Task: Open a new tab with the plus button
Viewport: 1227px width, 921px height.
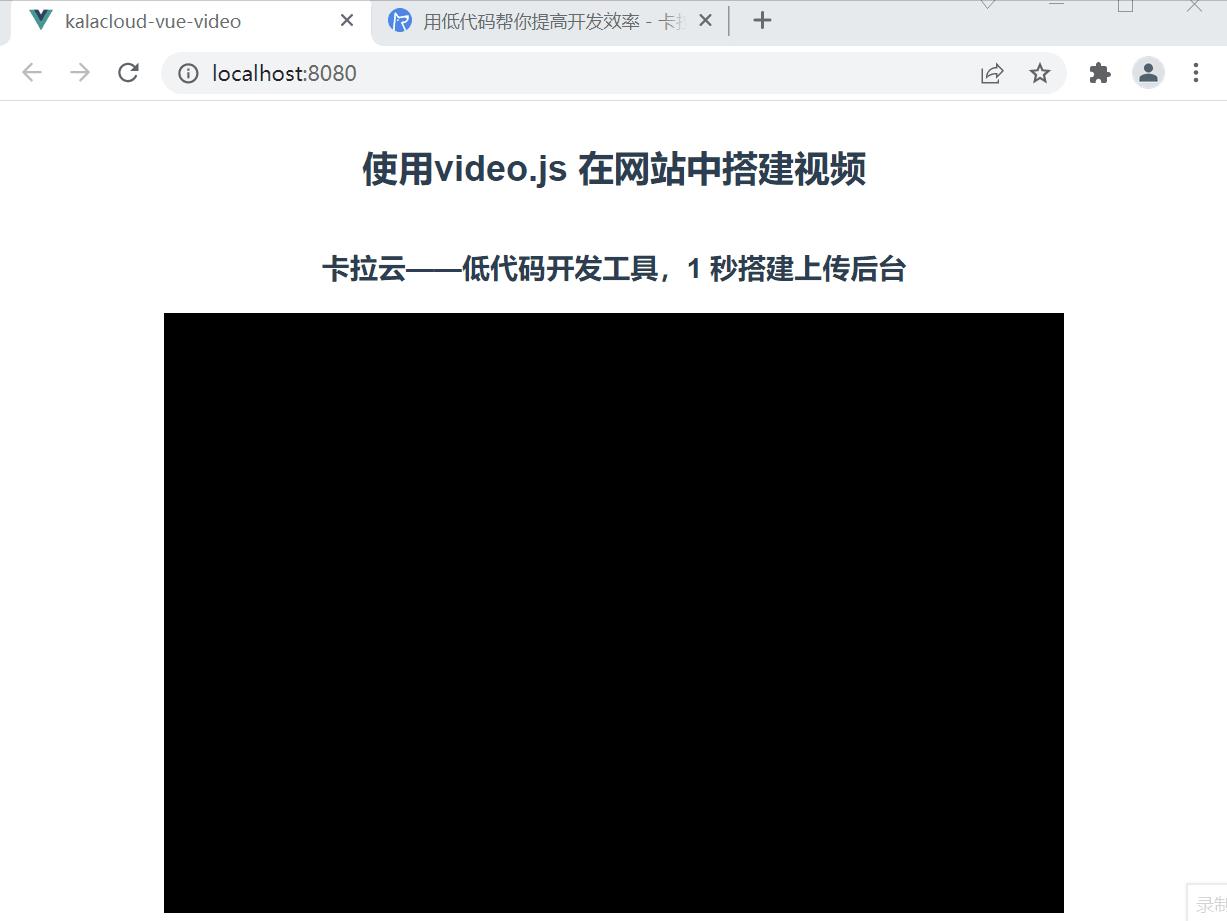Action: (761, 19)
